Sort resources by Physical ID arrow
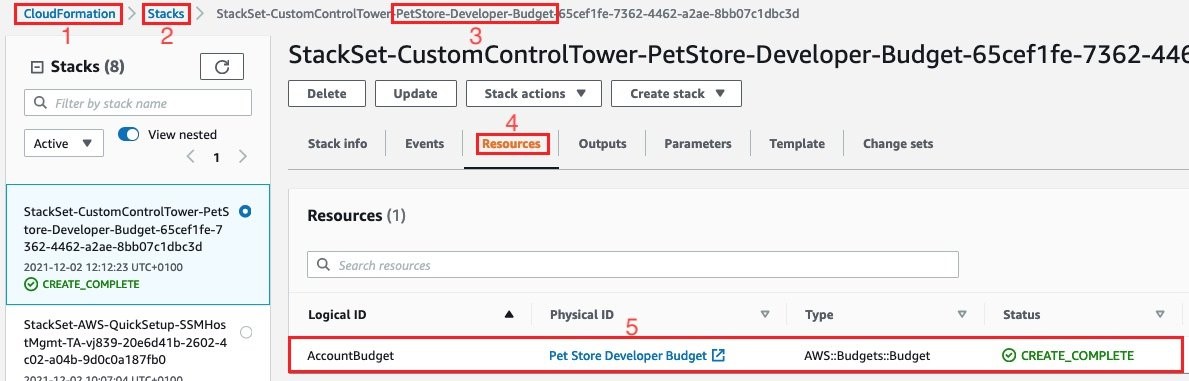1189x381 pixels. (x=765, y=314)
